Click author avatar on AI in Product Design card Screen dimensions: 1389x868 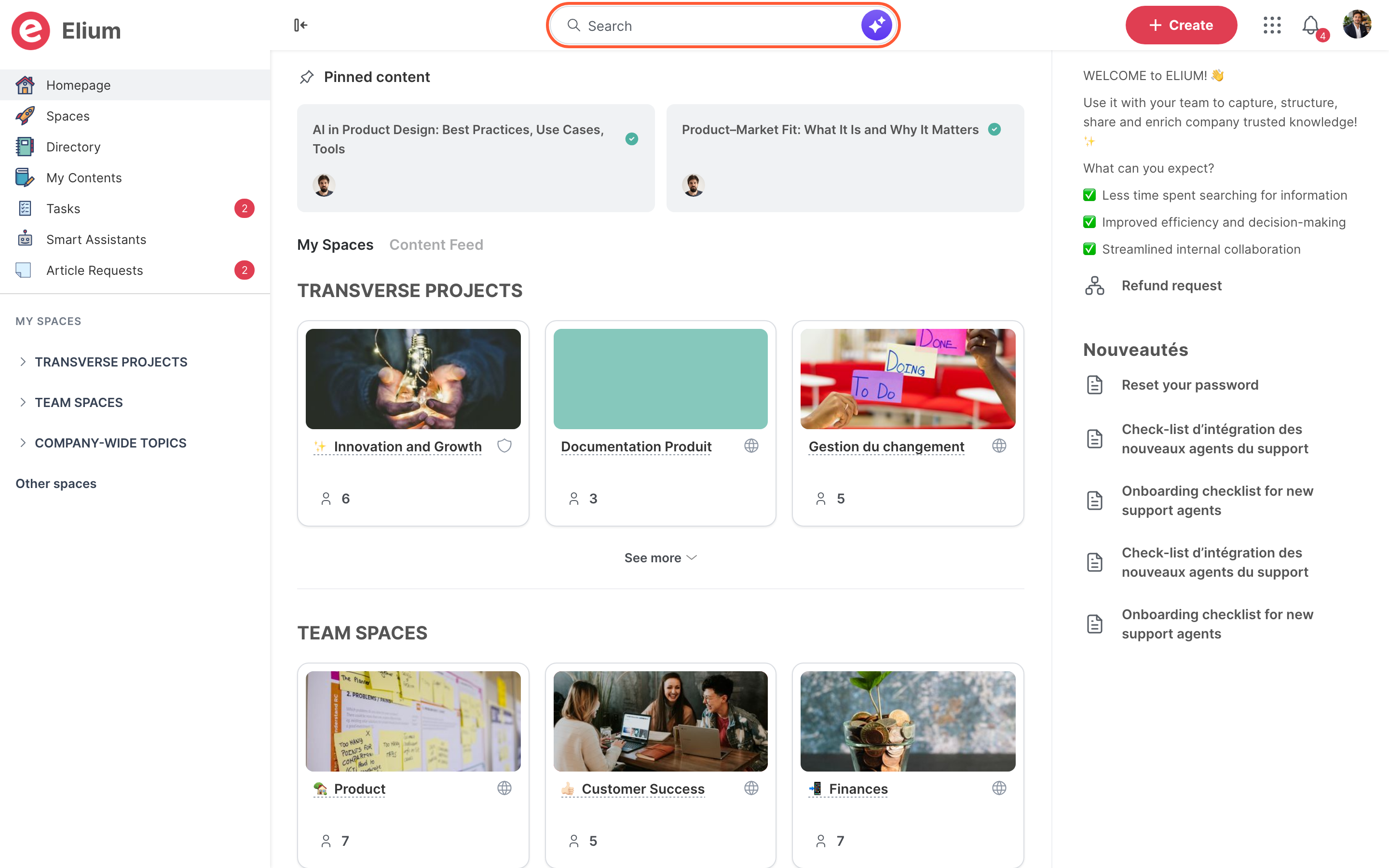pyautogui.click(x=324, y=186)
